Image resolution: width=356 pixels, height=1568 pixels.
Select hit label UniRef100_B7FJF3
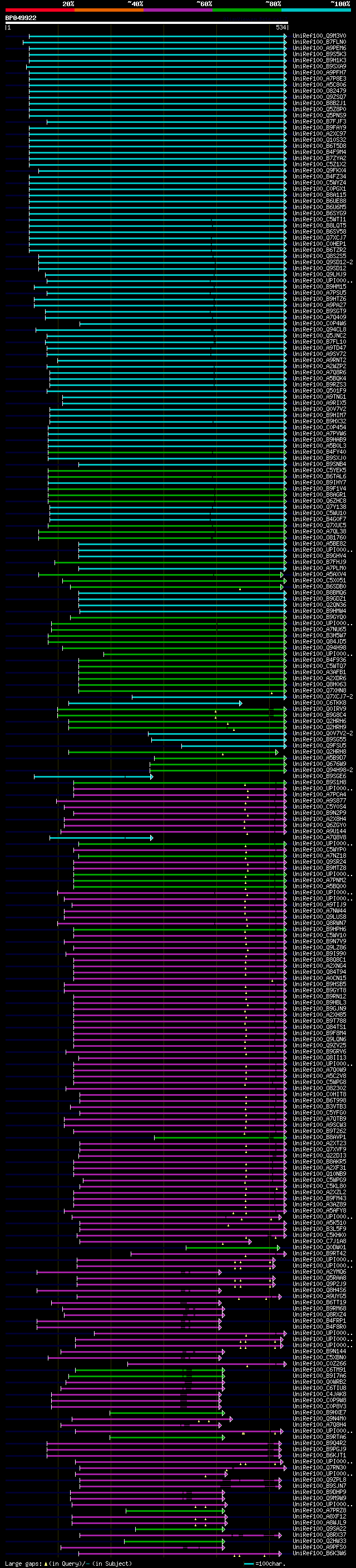point(319,122)
